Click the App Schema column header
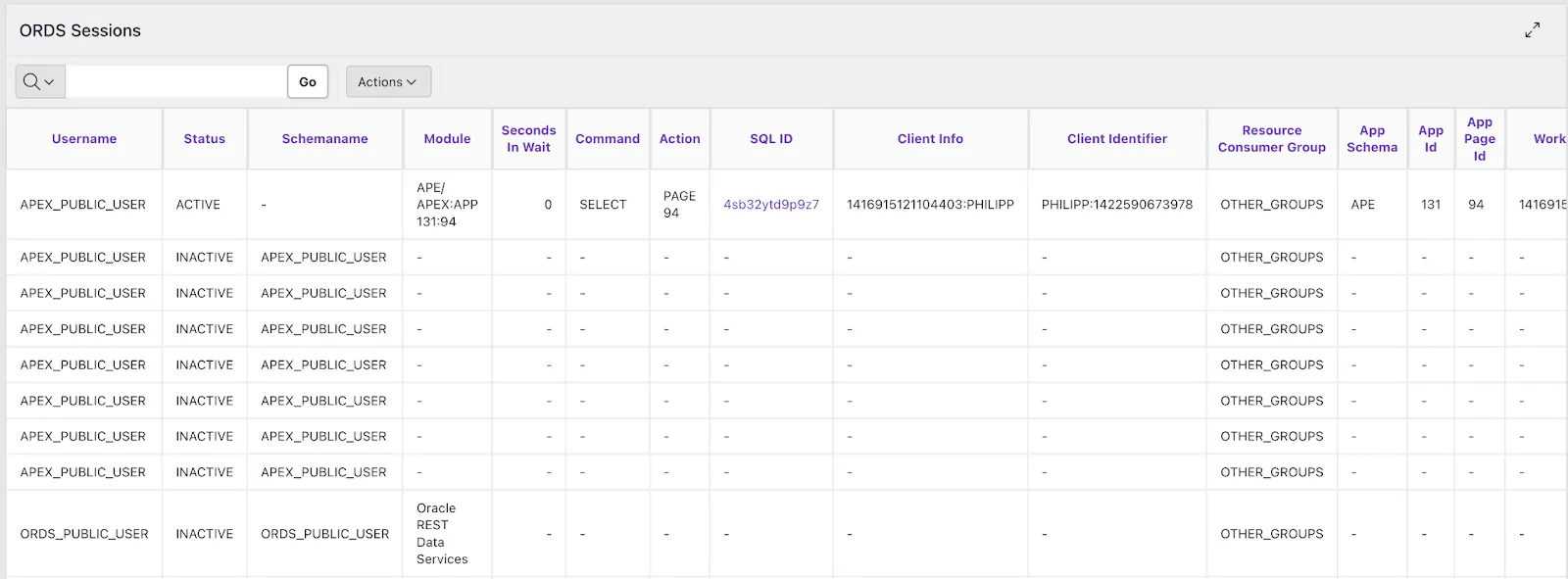The image size is (1568, 579). tap(1371, 139)
